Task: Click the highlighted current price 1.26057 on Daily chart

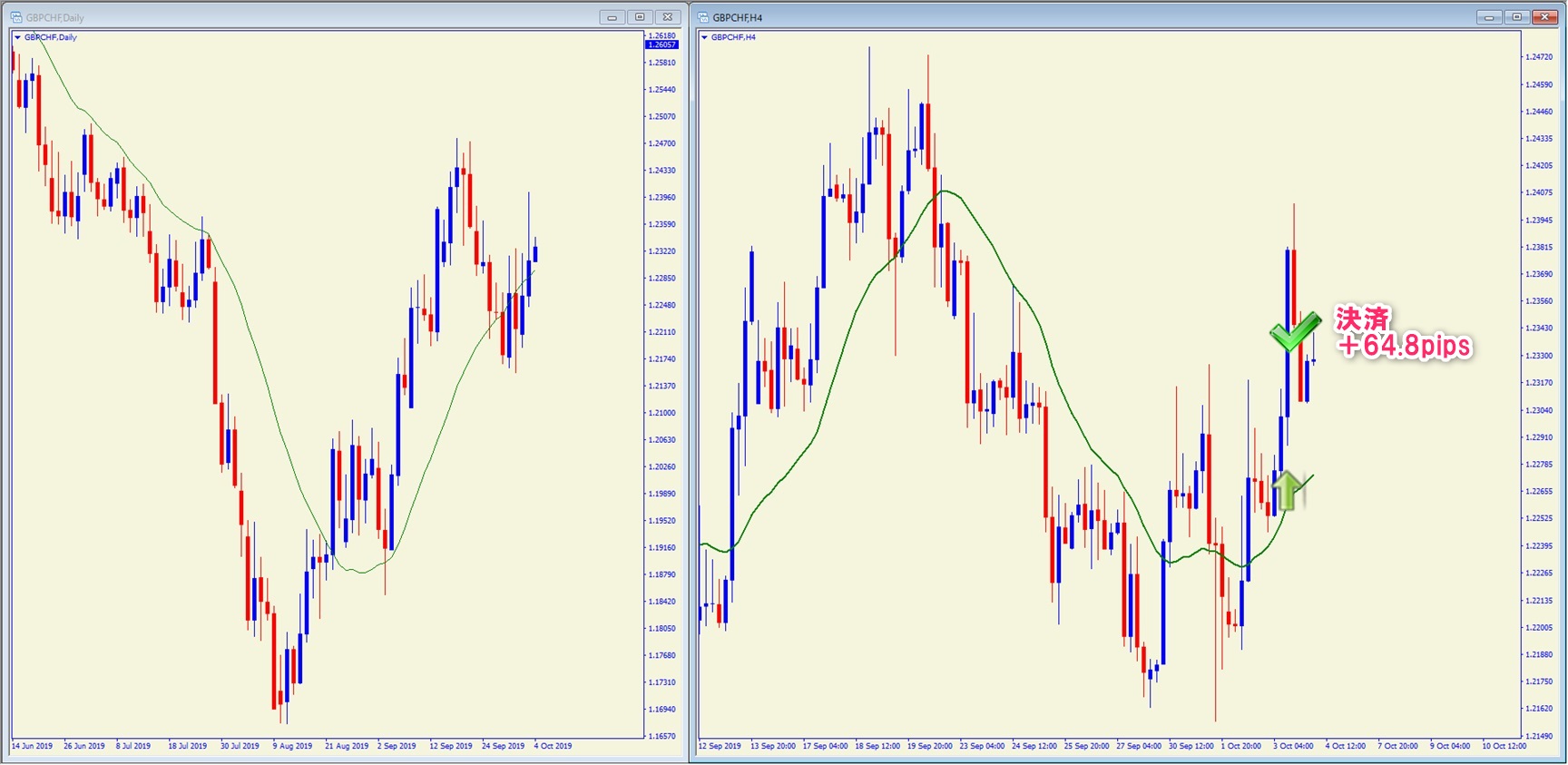Action: [661, 44]
